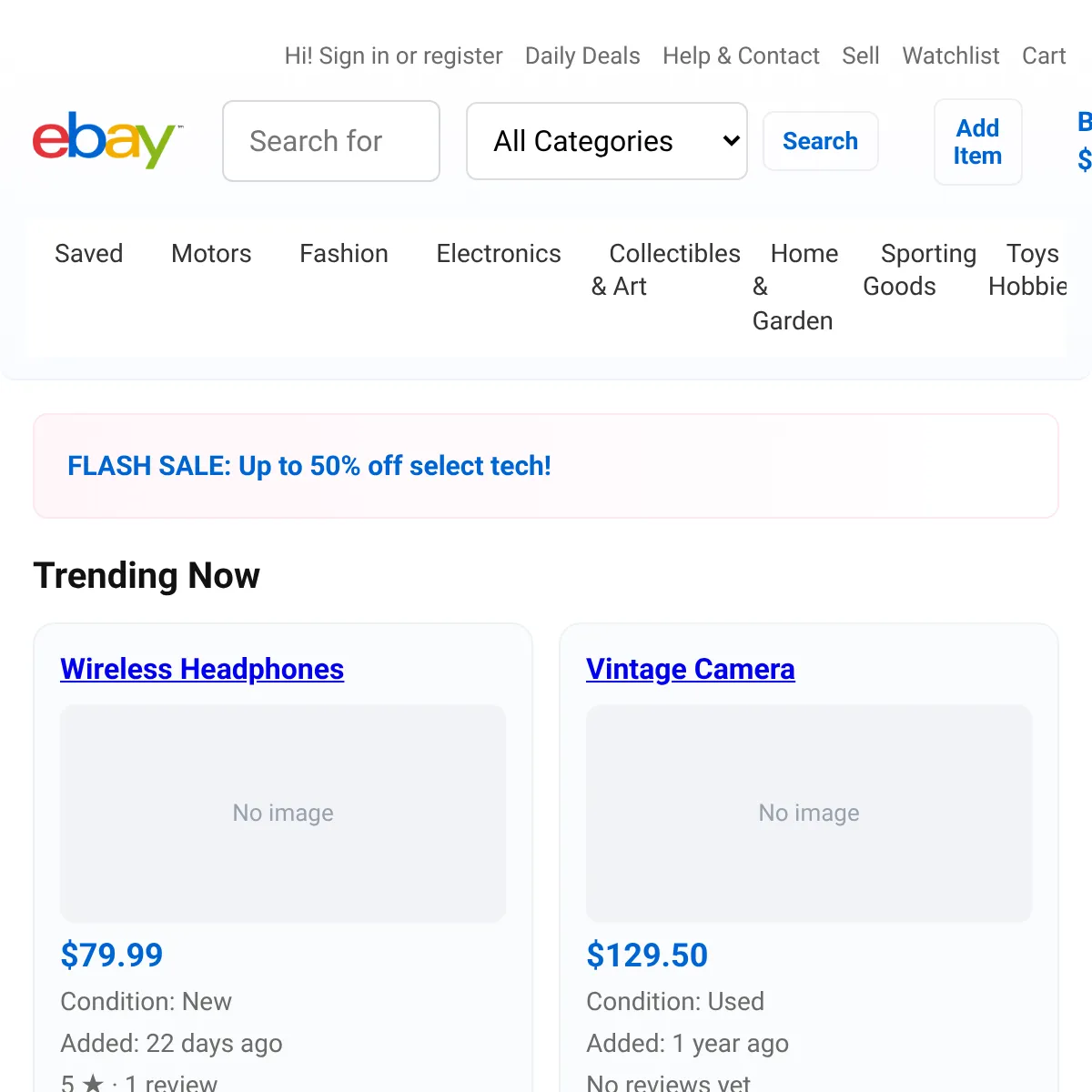Switch to the Fashion category

click(x=344, y=253)
